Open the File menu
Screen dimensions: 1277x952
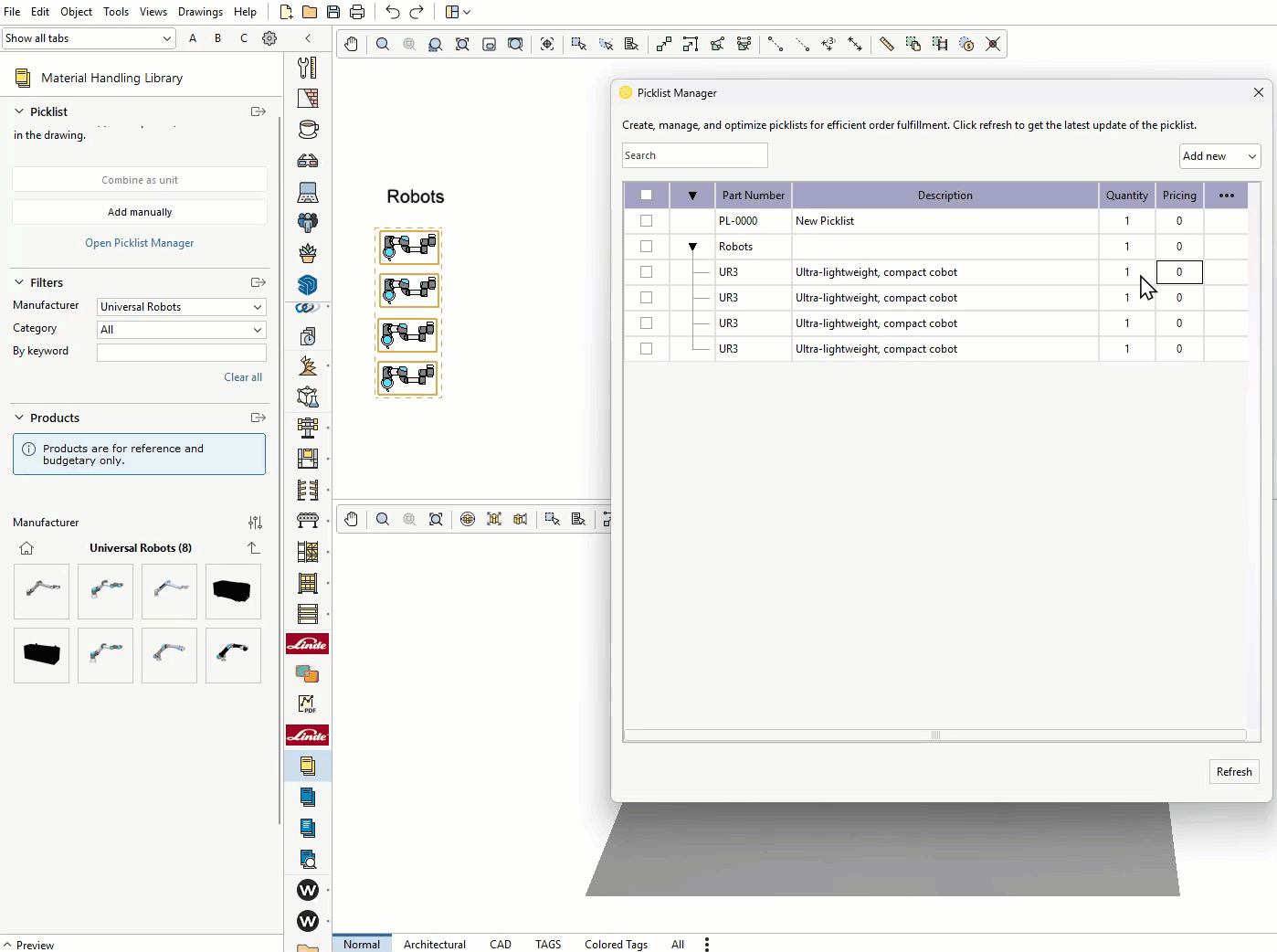[x=12, y=12]
